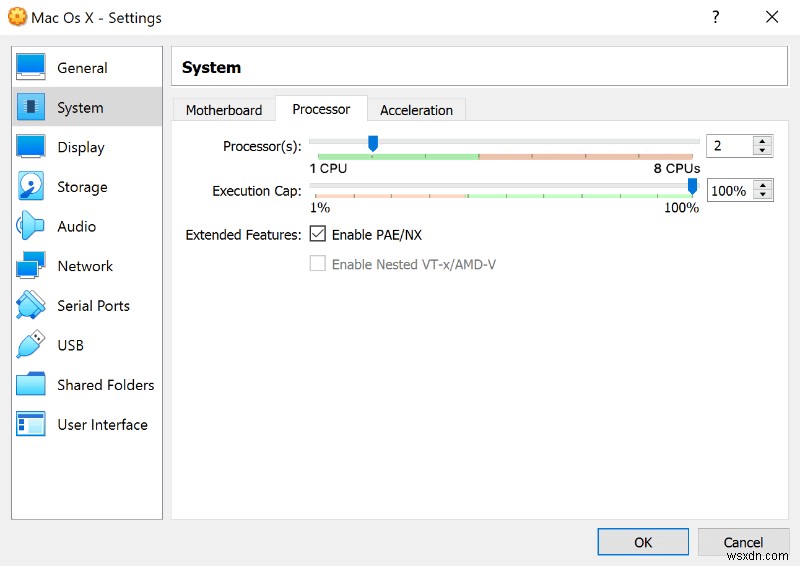Select General label in the sidebar
The image size is (800, 566).
pos(82,68)
